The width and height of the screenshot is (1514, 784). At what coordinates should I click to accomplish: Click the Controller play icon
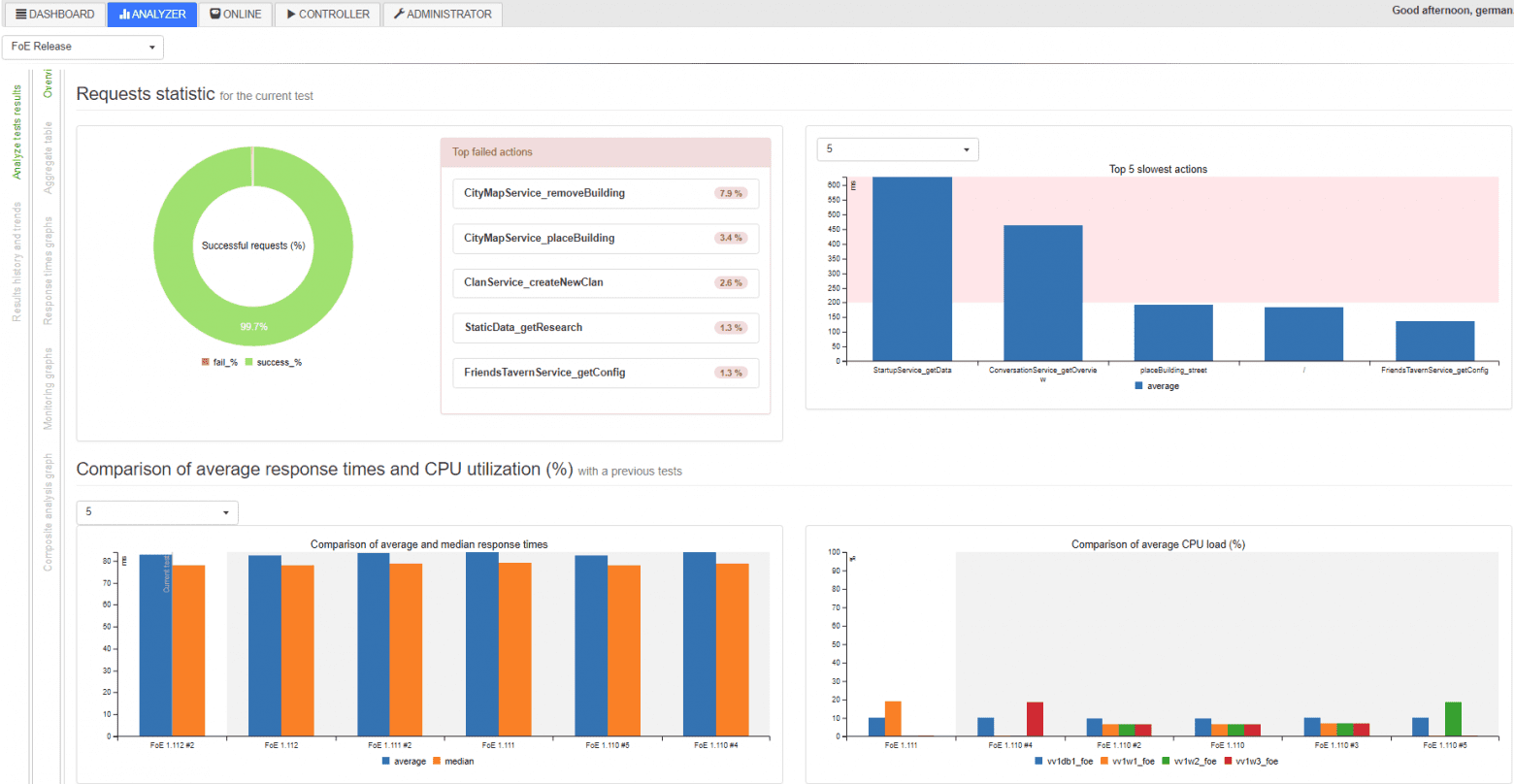[290, 15]
